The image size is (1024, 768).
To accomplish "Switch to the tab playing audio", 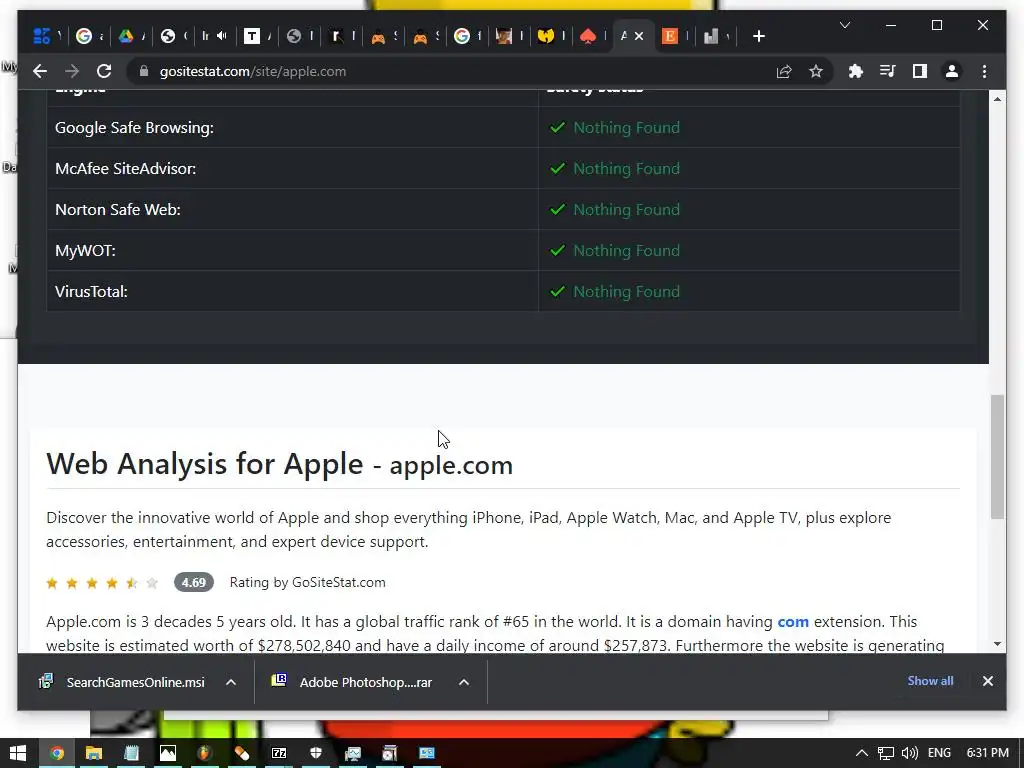I will pyautogui.click(x=214, y=37).
